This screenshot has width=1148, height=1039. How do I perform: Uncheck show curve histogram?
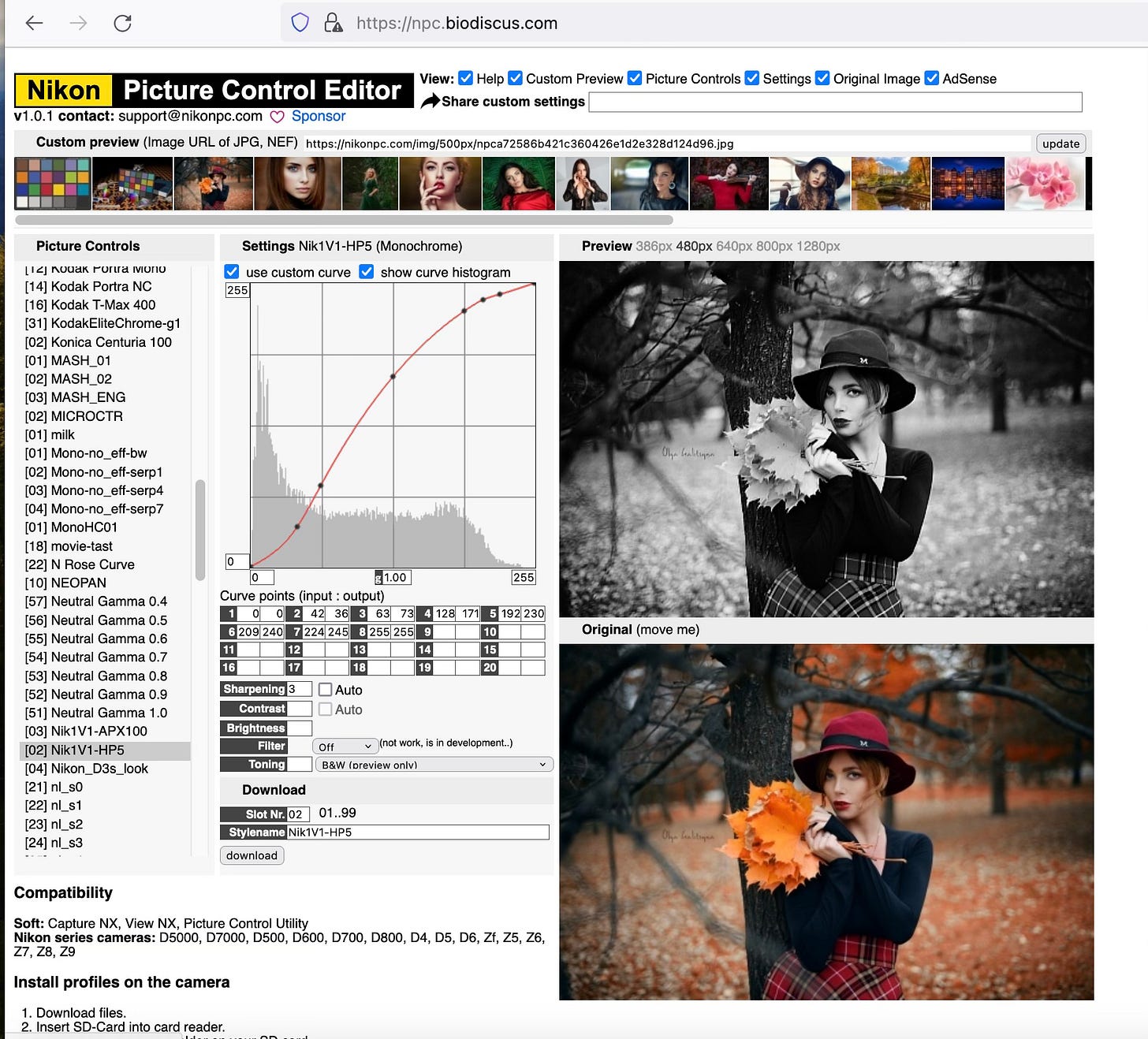[x=367, y=272]
